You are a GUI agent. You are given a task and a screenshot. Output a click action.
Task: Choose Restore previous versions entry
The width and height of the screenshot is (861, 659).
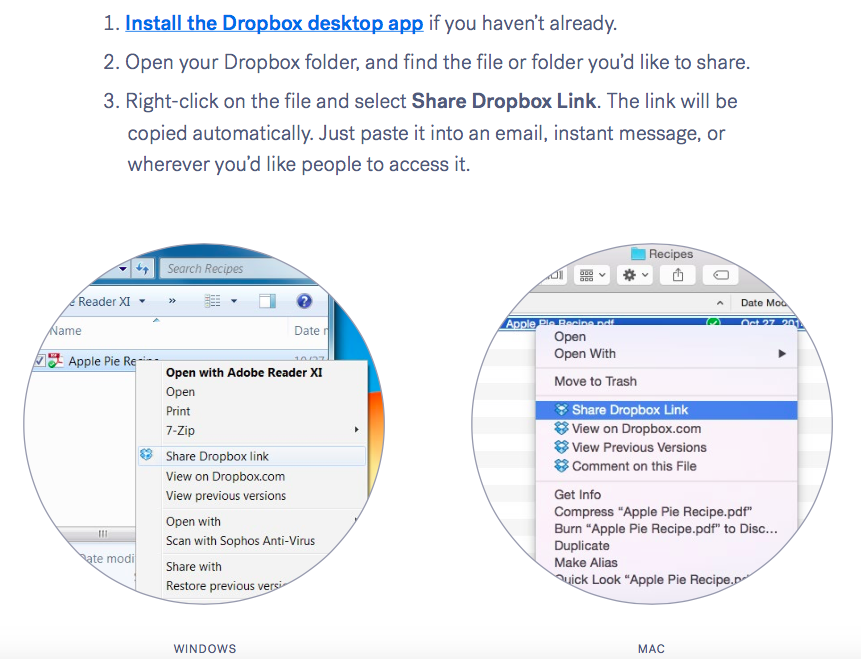(226, 586)
